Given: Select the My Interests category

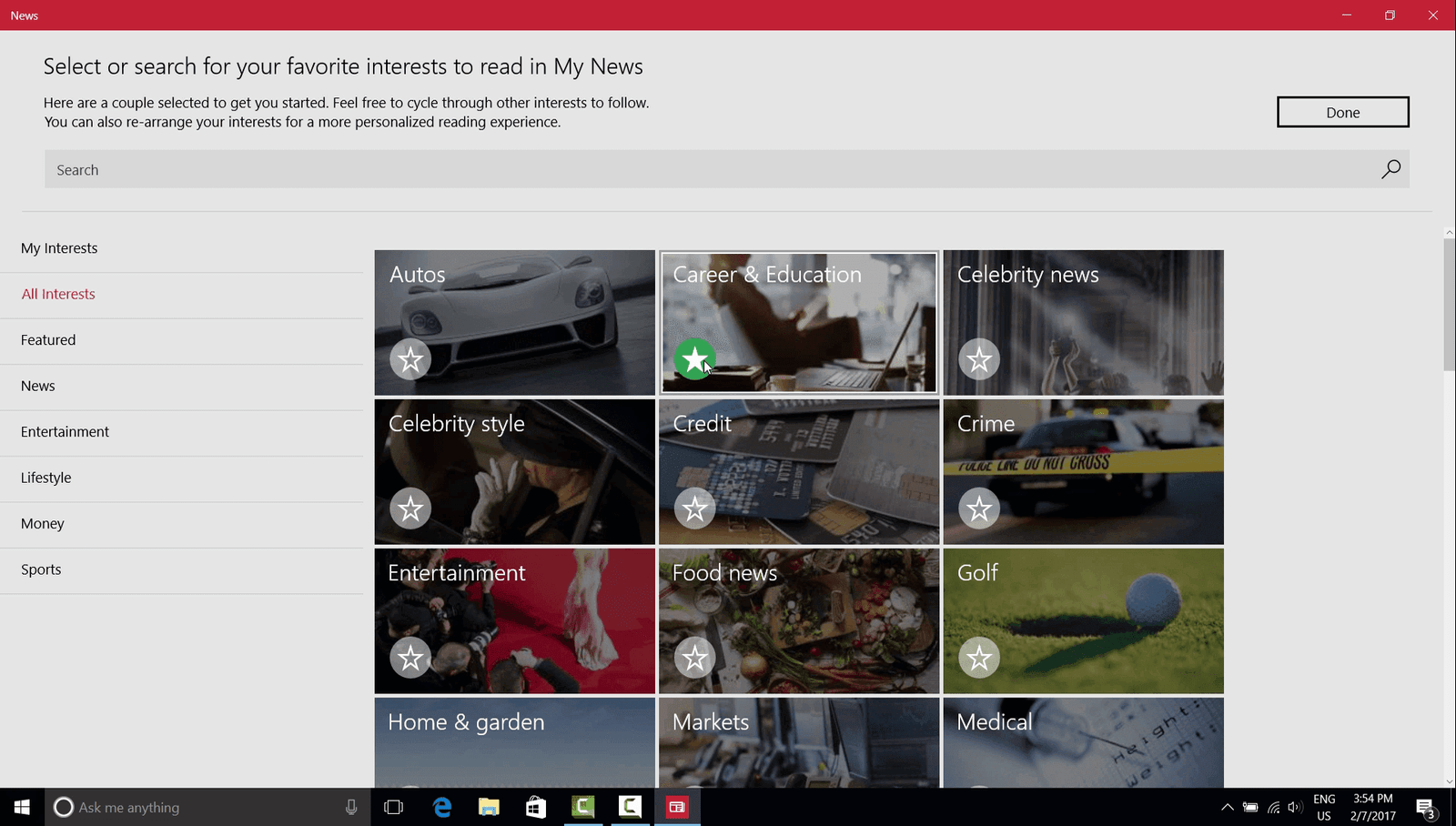Looking at the screenshot, I should click(59, 248).
